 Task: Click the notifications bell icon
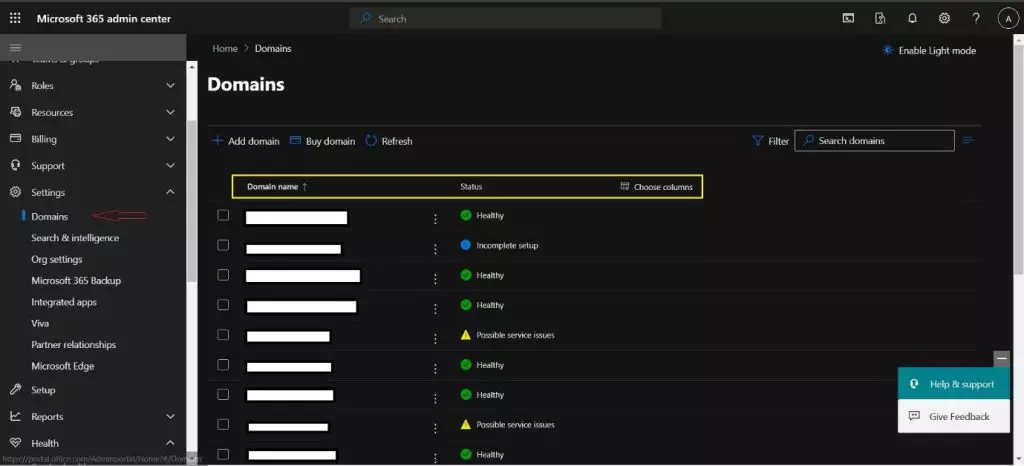point(912,18)
